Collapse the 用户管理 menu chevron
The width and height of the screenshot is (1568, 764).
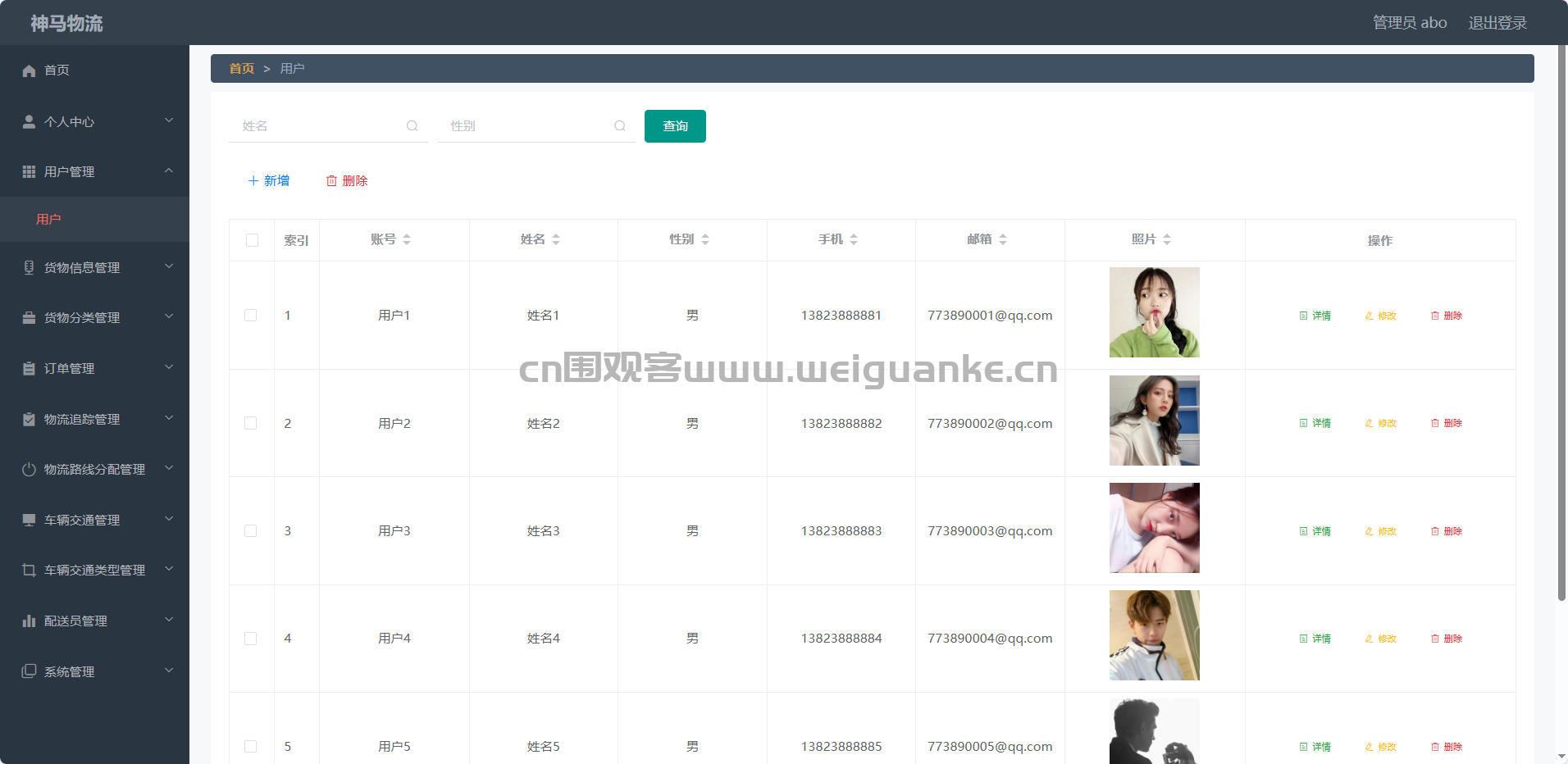pos(169,171)
